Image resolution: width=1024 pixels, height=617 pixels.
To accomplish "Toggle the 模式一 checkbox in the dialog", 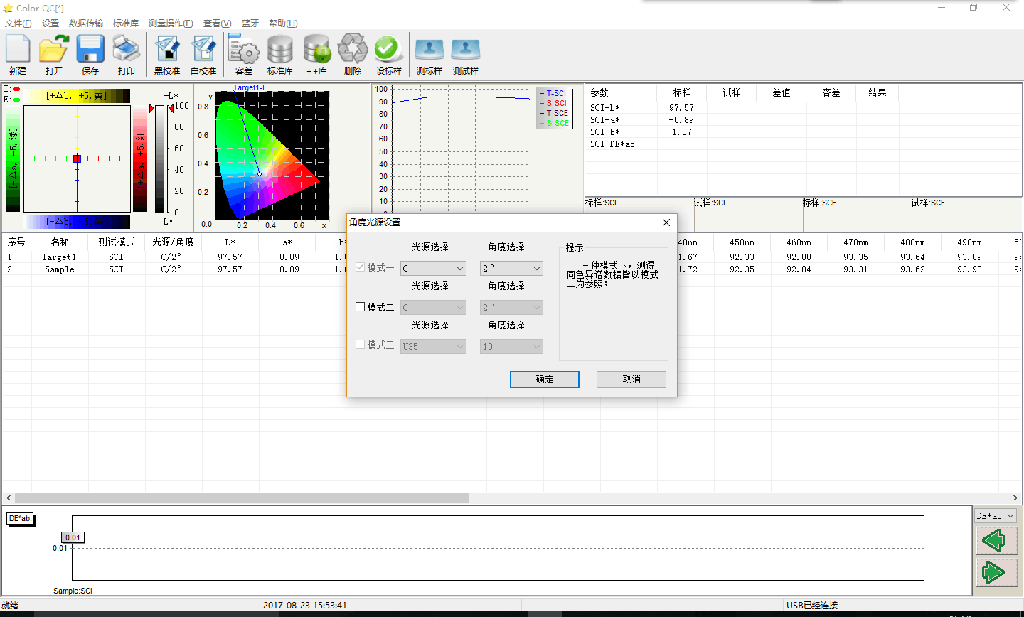I will coord(361,268).
